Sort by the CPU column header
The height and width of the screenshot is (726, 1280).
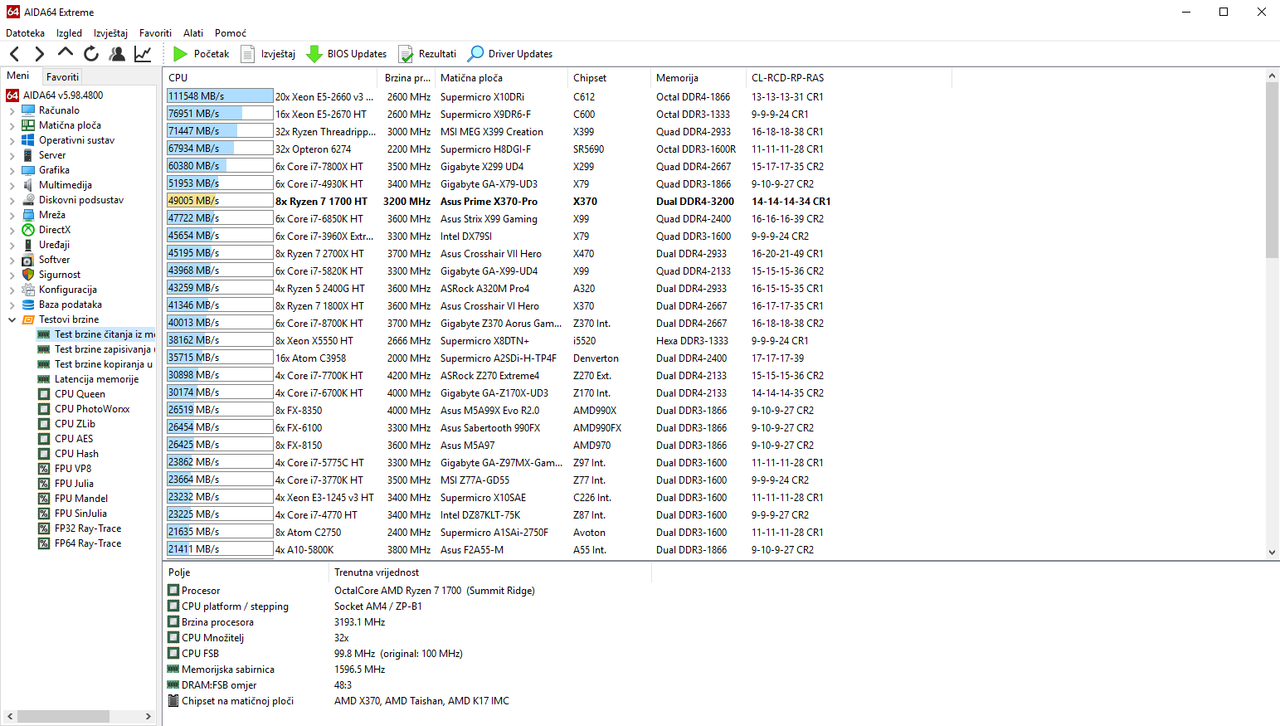(x=271, y=78)
